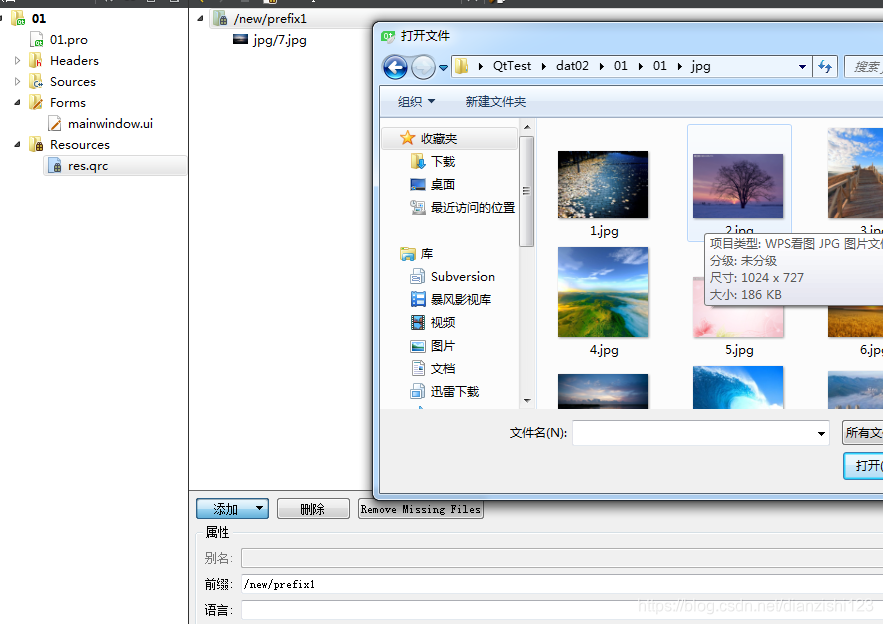Click the Headers folder icon
883x624 pixels.
(x=35, y=60)
